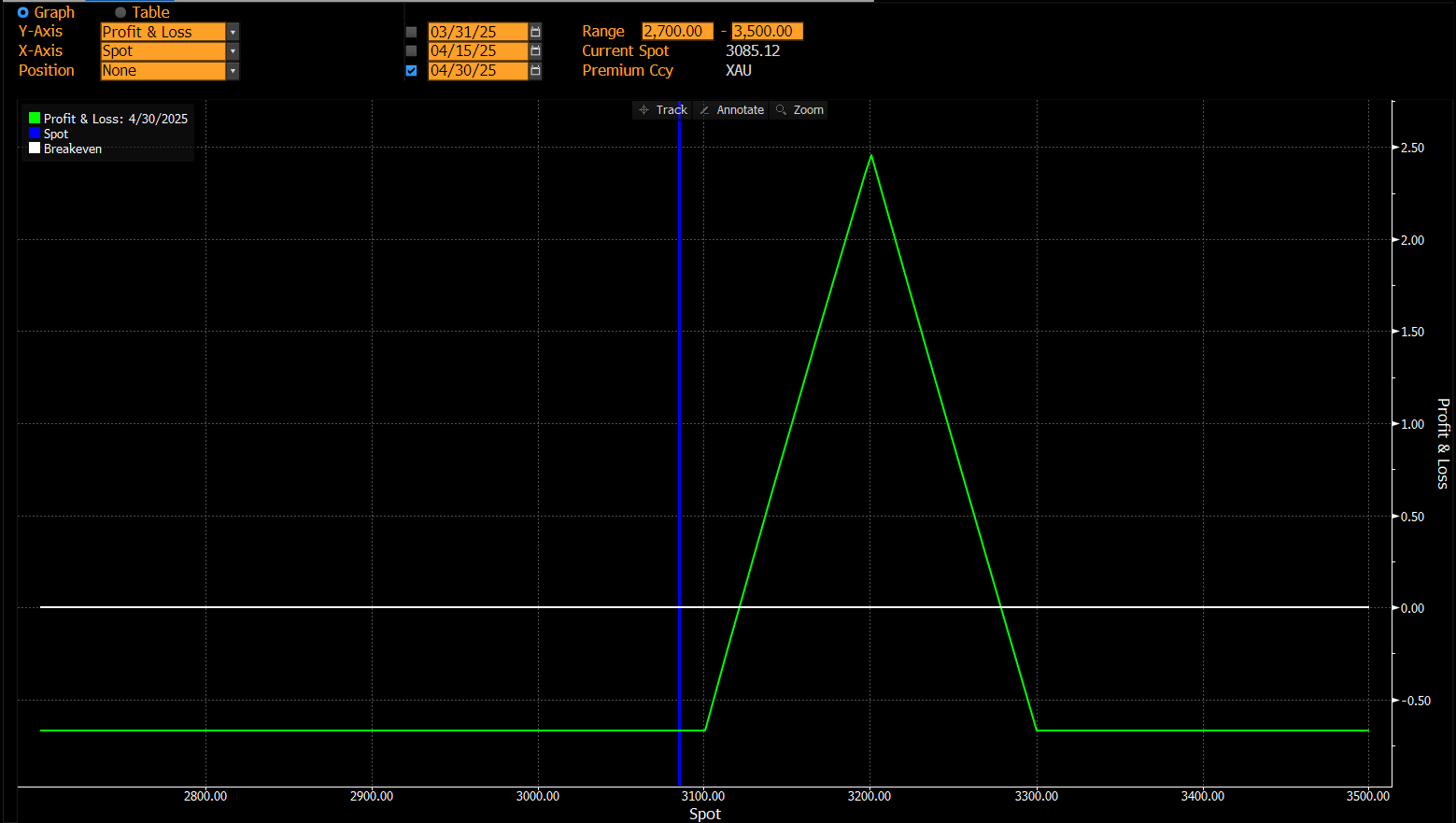
Task: Select the Table radio button
Action: (x=120, y=12)
